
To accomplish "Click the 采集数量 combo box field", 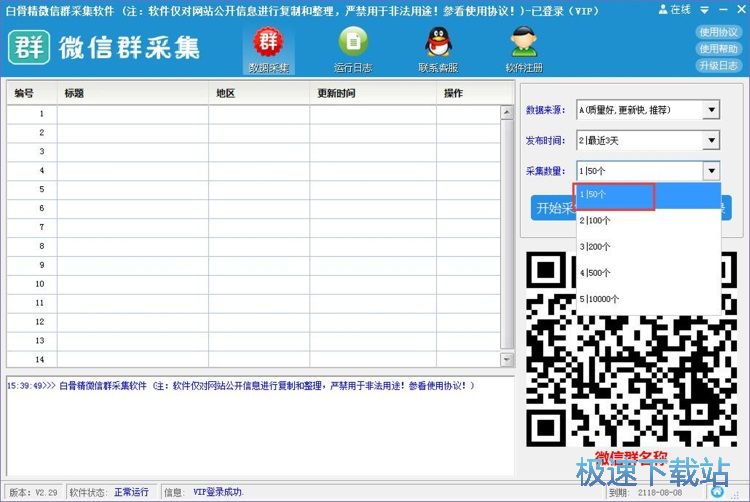I will [x=648, y=171].
